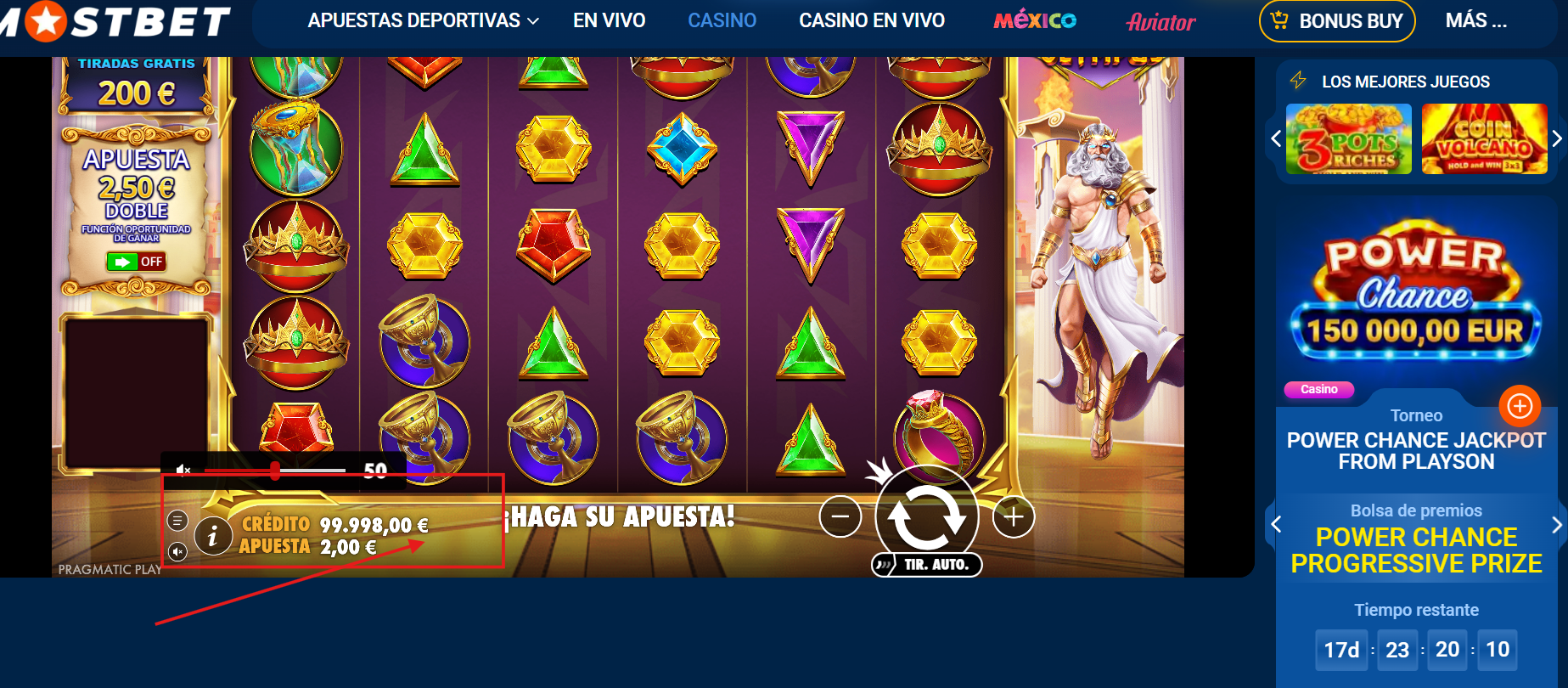Mute sound via speaker icon by volume slider
The image size is (1568, 688).
[x=183, y=470]
